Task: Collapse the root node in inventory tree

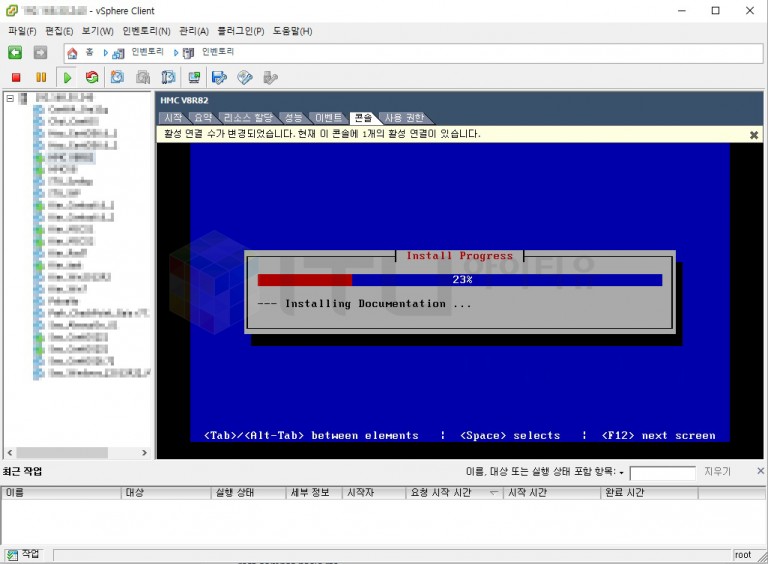Action: click(9, 97)
